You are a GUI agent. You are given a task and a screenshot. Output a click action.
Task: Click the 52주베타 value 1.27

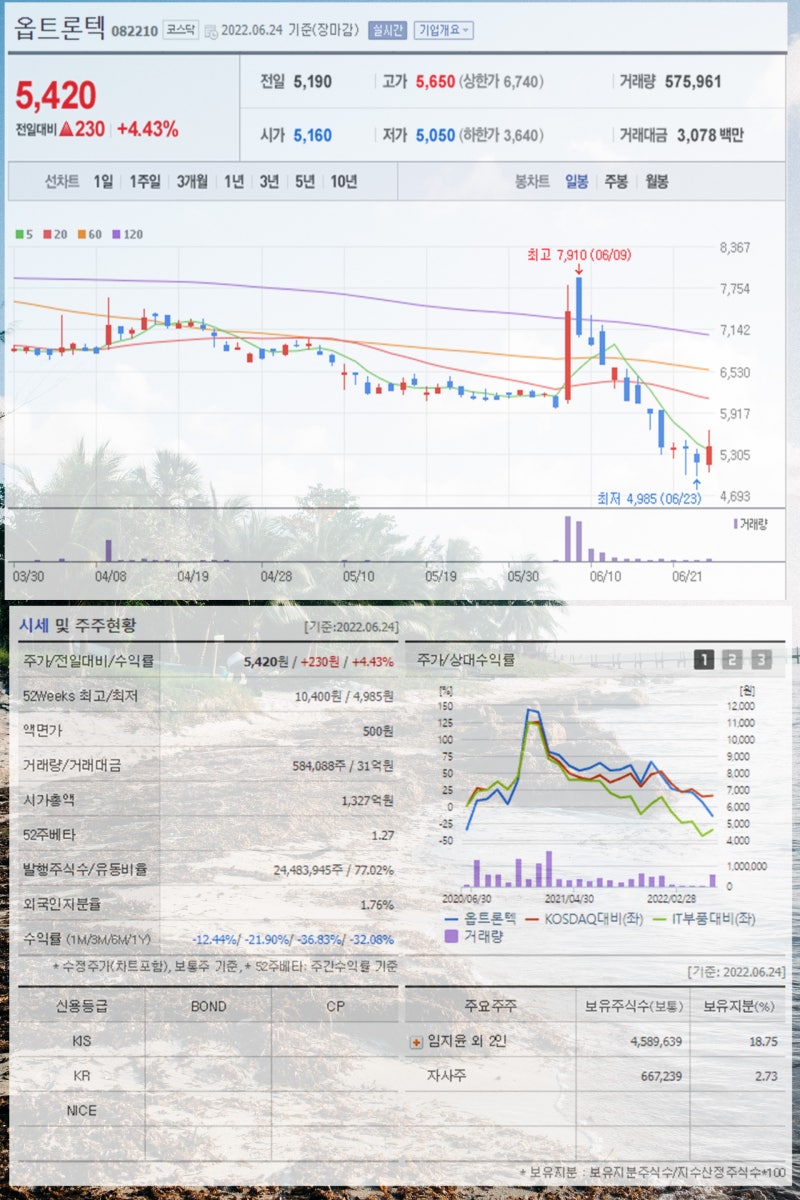tap(383, 835)
